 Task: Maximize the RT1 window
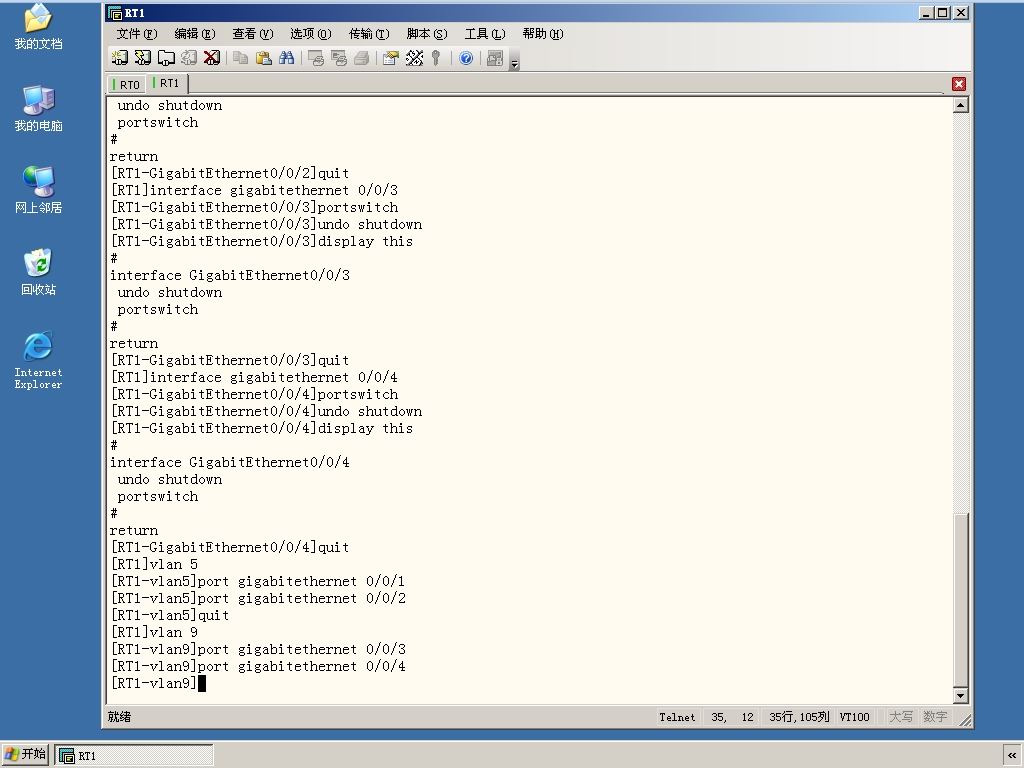943,12
